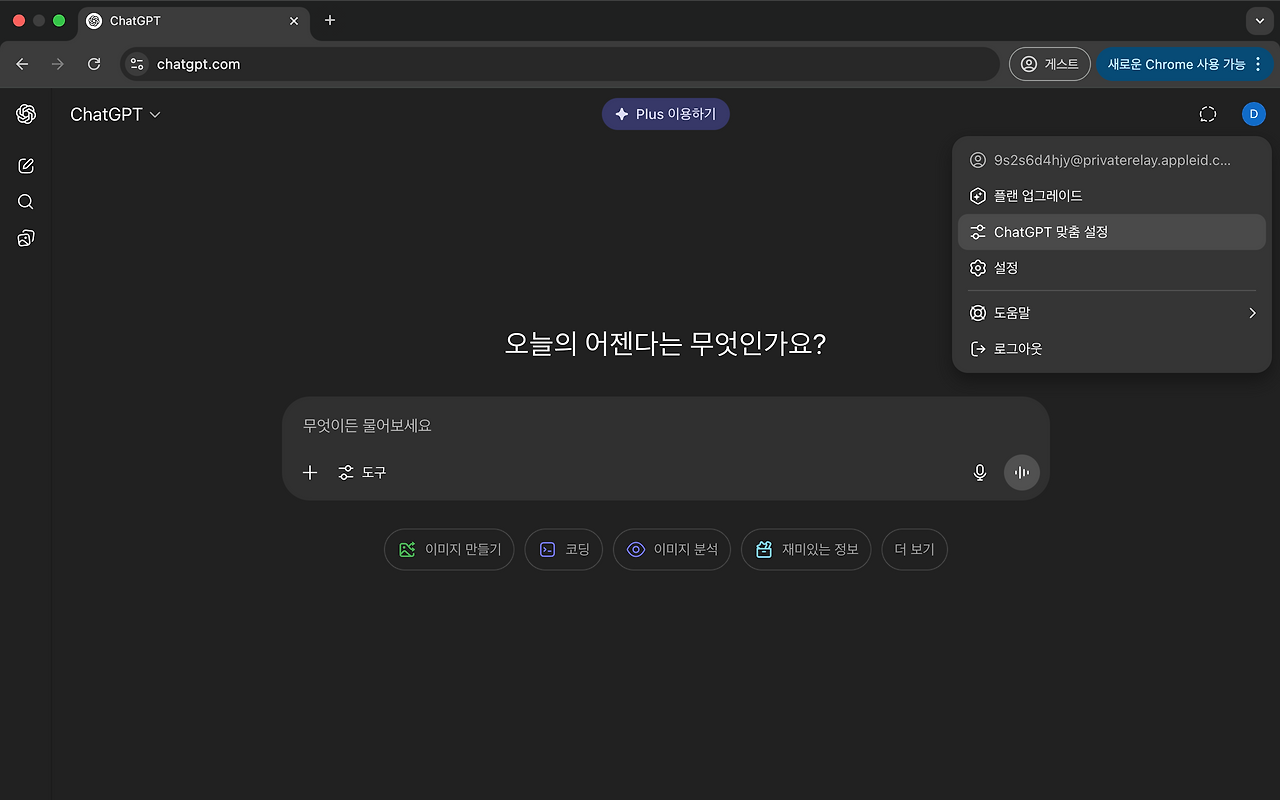Launch voice mode with the waveform button
The width and height of the screenshot is (1280, 800).
pos(1022,472)
